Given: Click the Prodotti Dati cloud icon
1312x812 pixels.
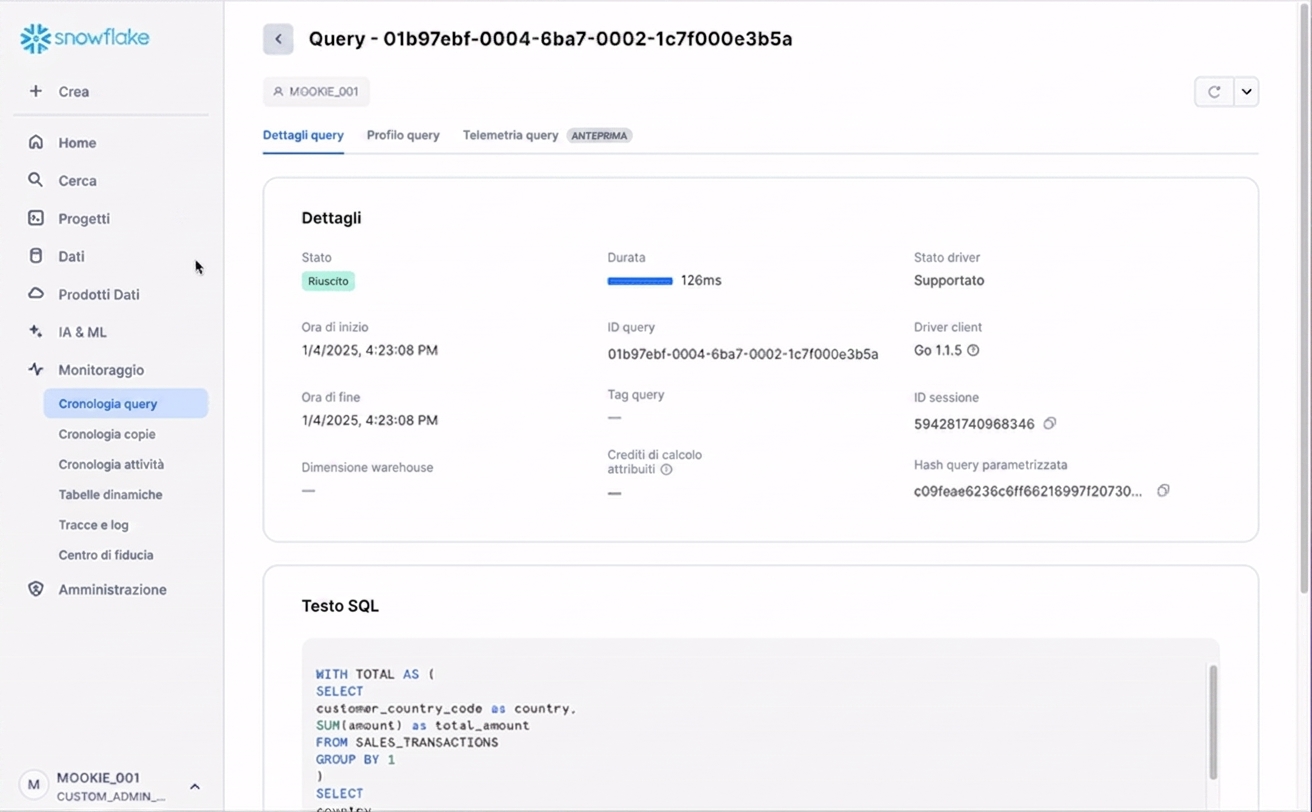Looking at the screenshot, I should [36, 294].
